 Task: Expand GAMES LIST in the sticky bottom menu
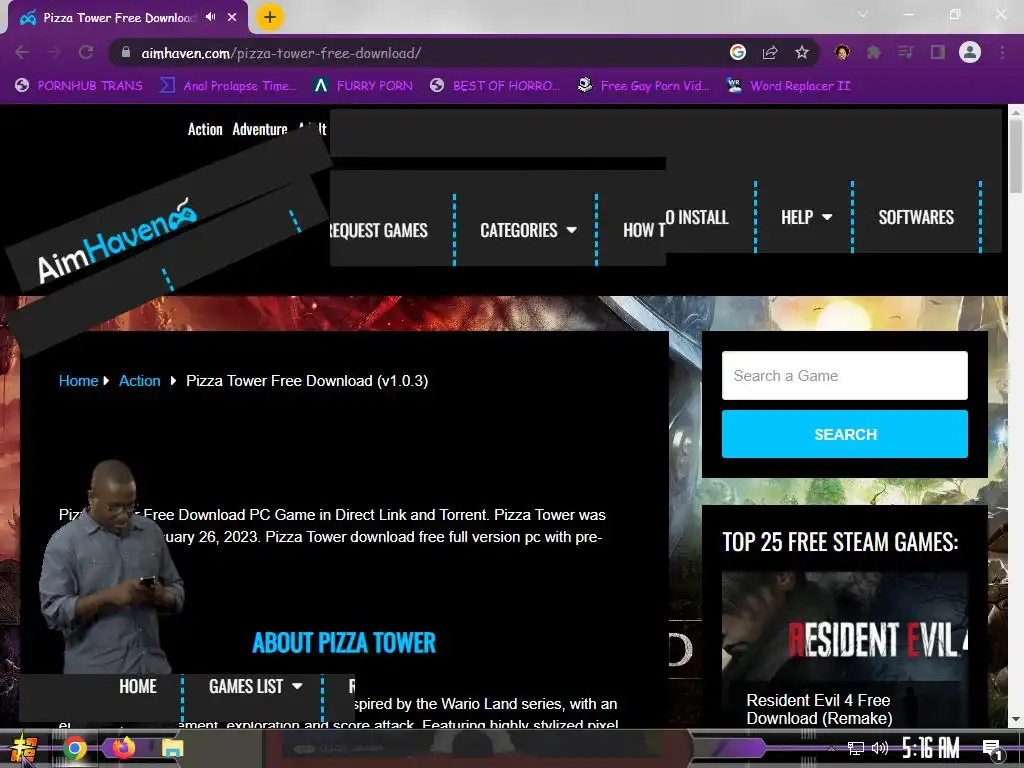pos(255,686)
